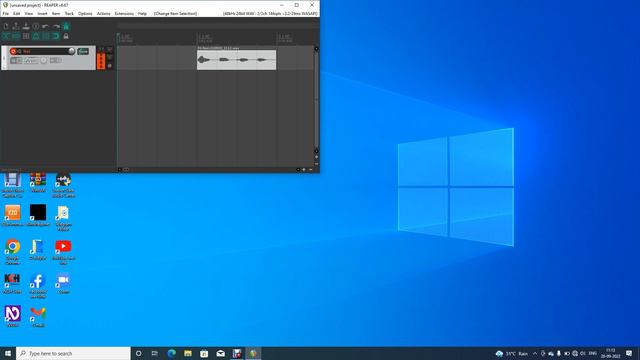Open the Help menu

(x=142, y=13)
